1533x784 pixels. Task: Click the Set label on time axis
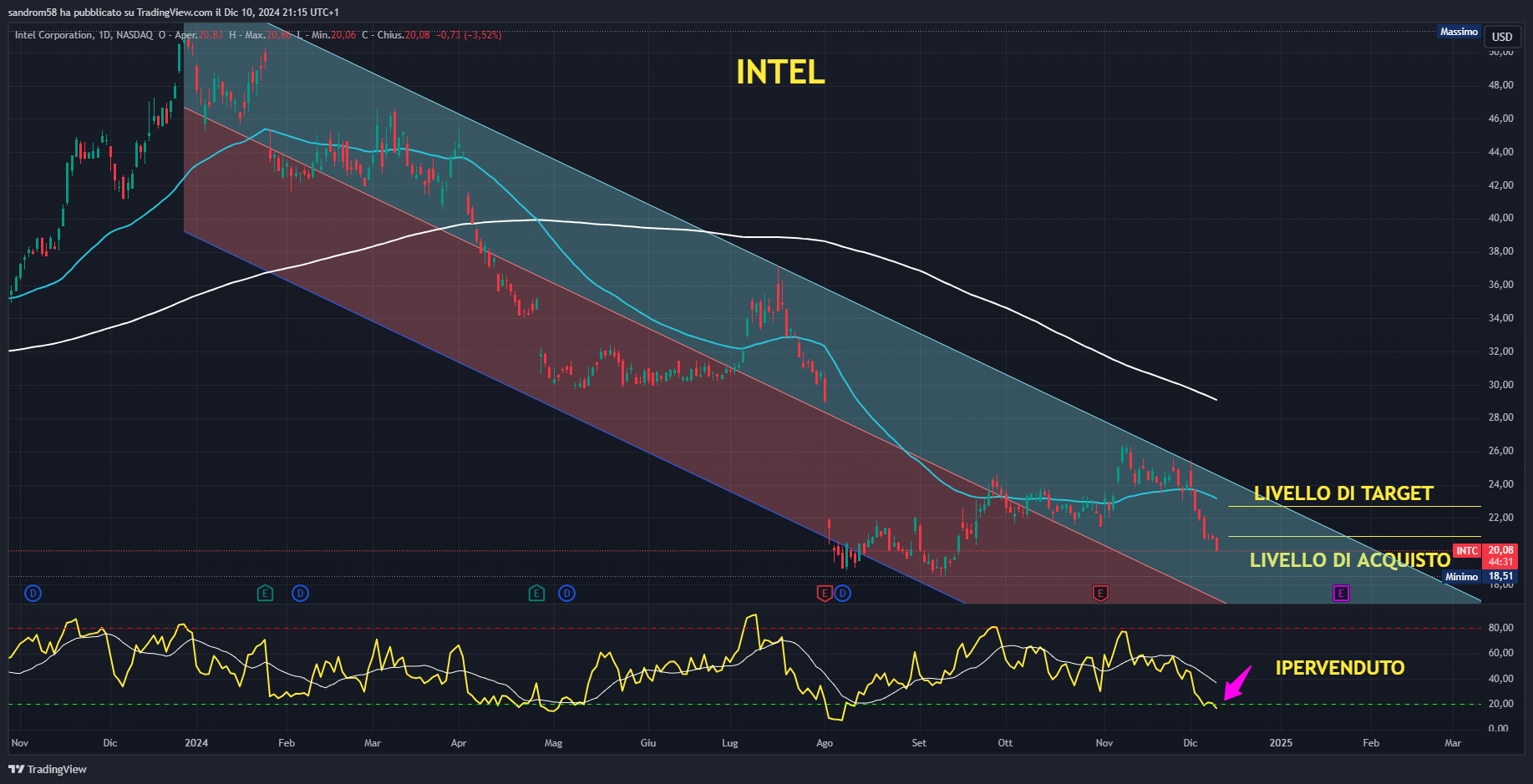(919, 743)
